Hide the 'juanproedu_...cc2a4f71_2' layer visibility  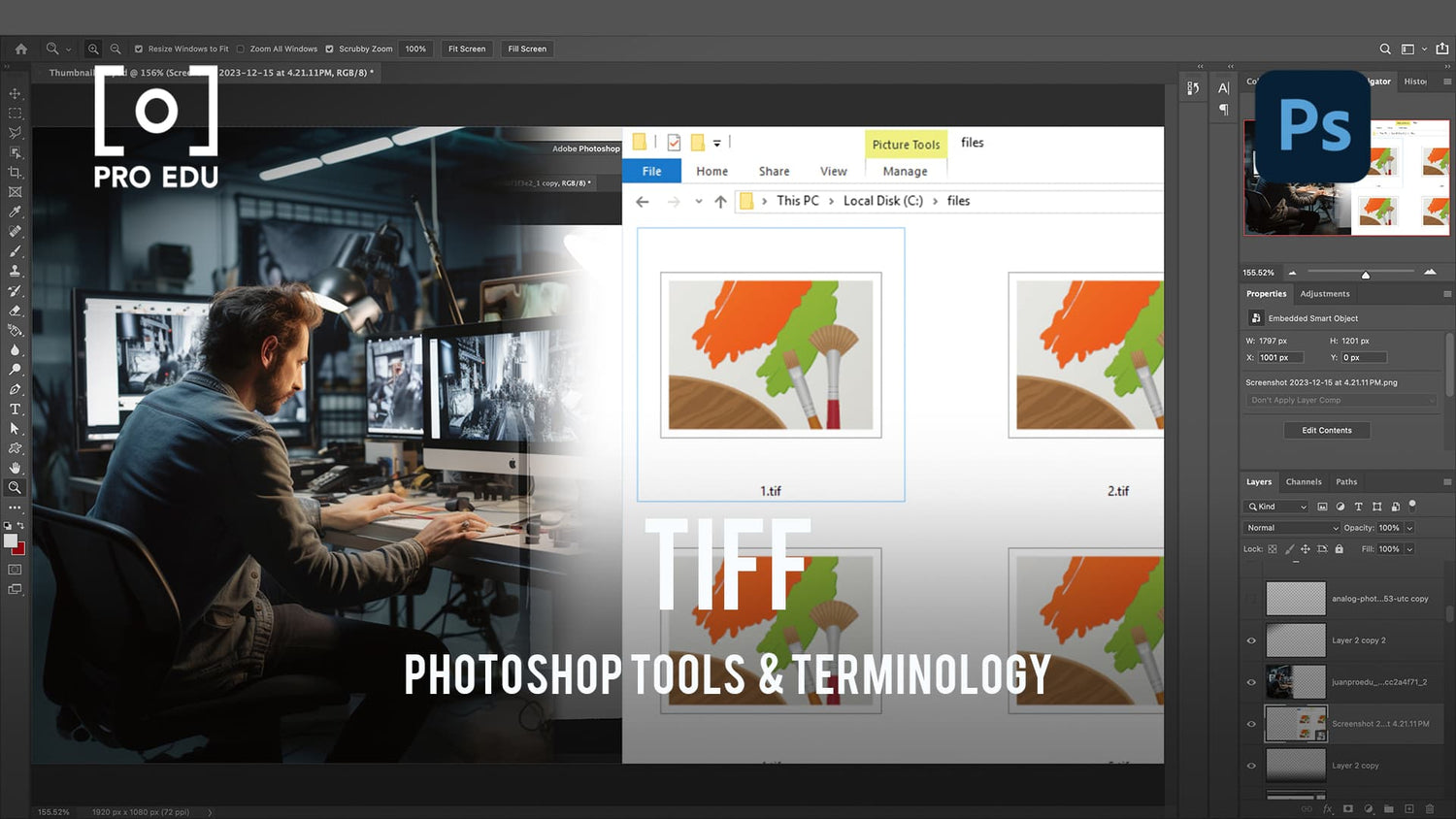point(1251,682)
